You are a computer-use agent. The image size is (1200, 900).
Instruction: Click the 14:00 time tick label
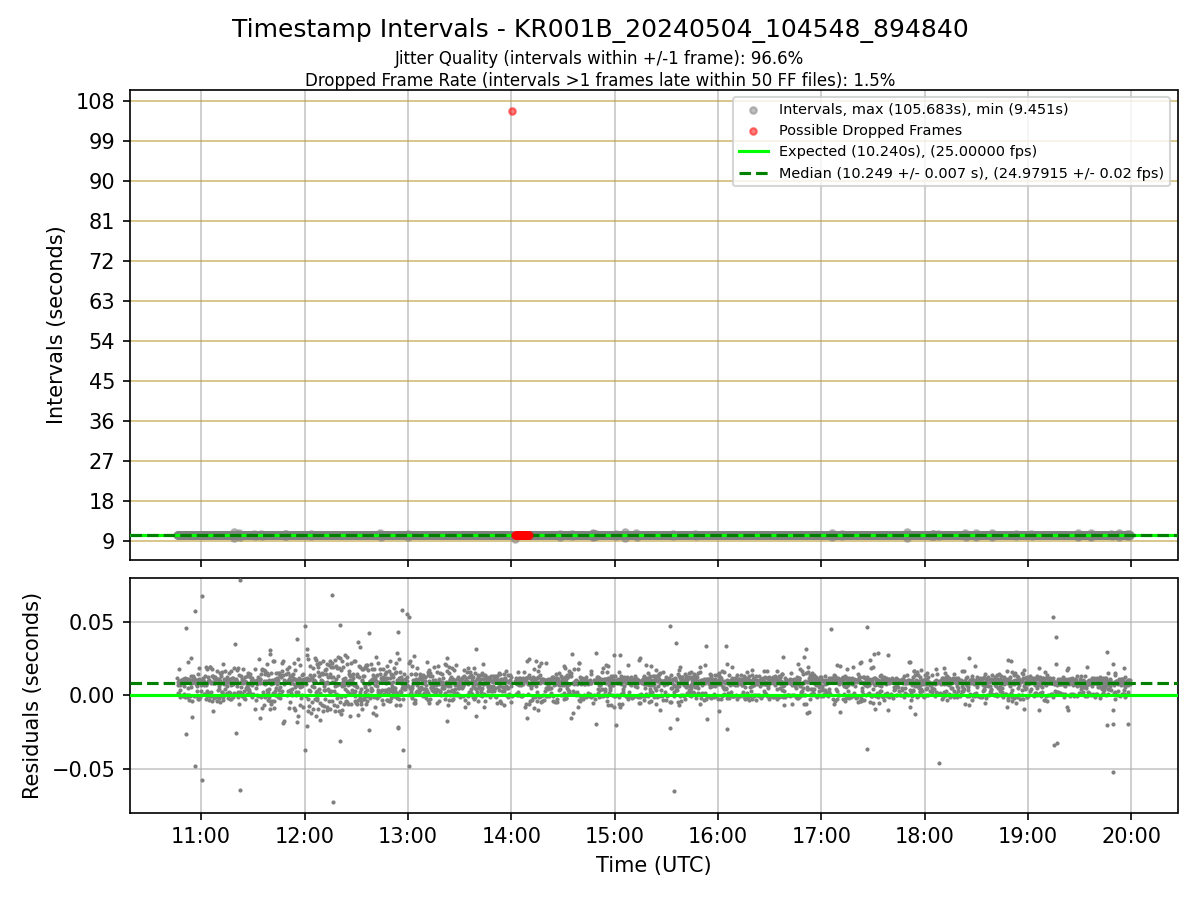click(x=511, y=834)
